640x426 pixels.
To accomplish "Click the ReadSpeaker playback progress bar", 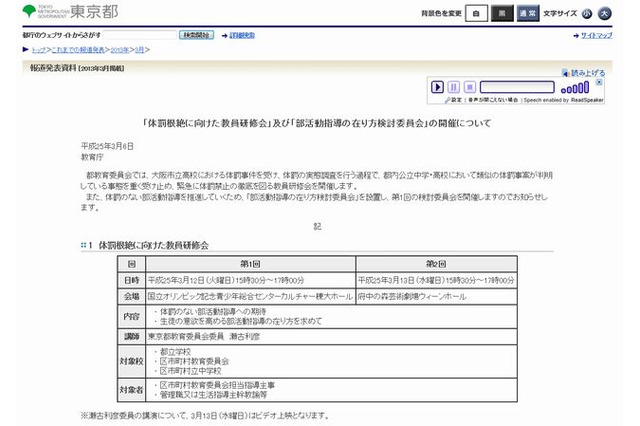I will (517, 87).
